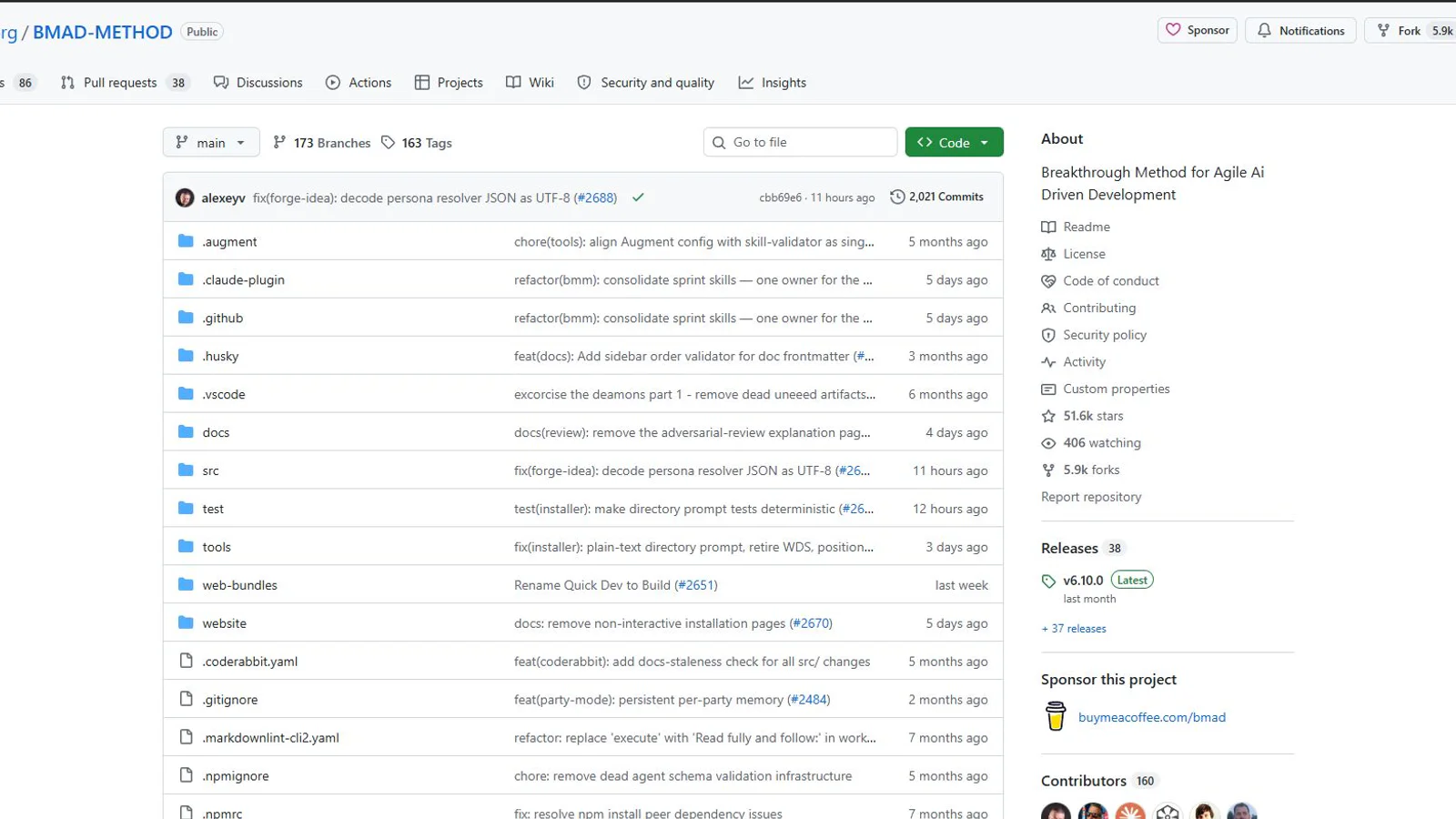Click the .npmignore file icon

[186, 775]
